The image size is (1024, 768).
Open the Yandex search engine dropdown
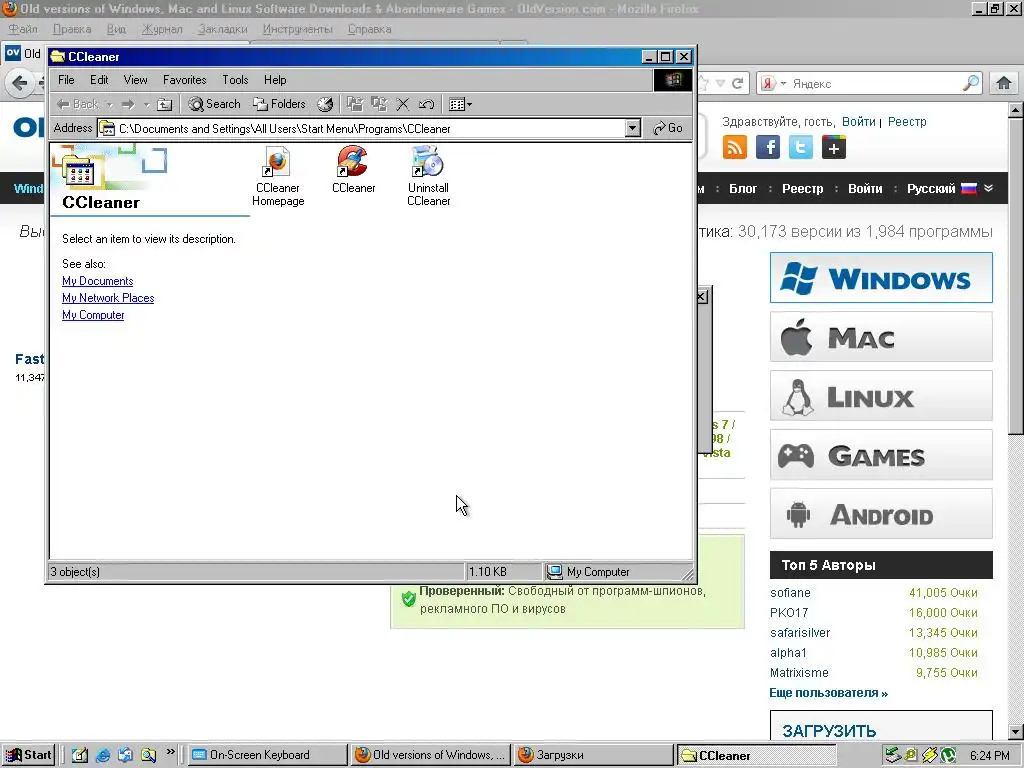click(774, 83)
